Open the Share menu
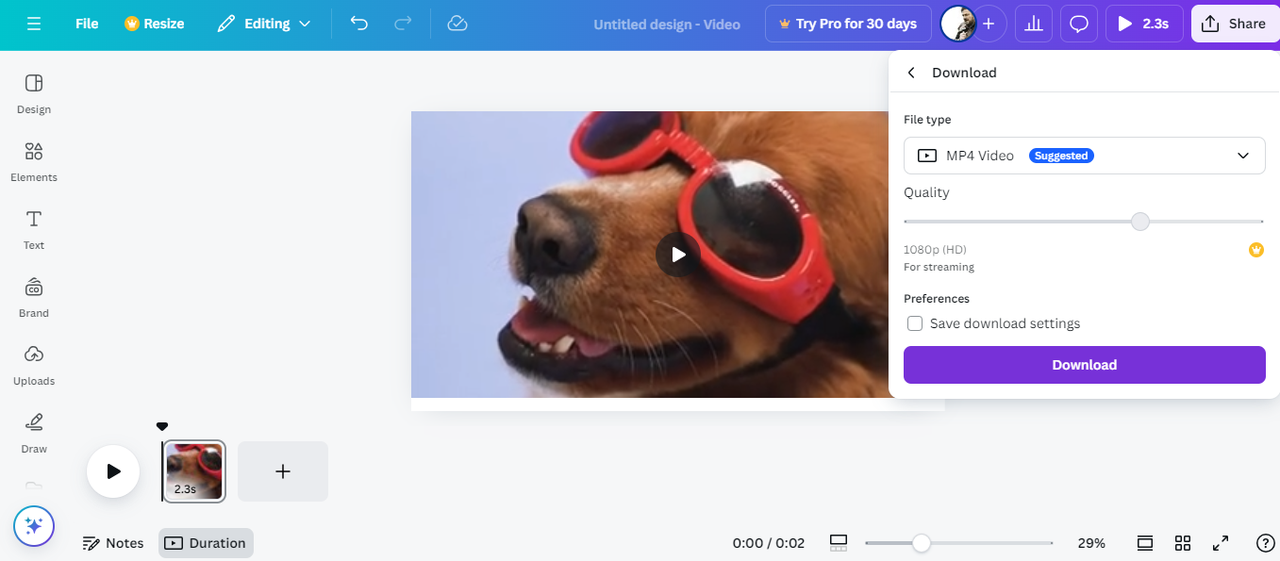The height and width of the screenshot is (561, 1280). point(1235,23)
